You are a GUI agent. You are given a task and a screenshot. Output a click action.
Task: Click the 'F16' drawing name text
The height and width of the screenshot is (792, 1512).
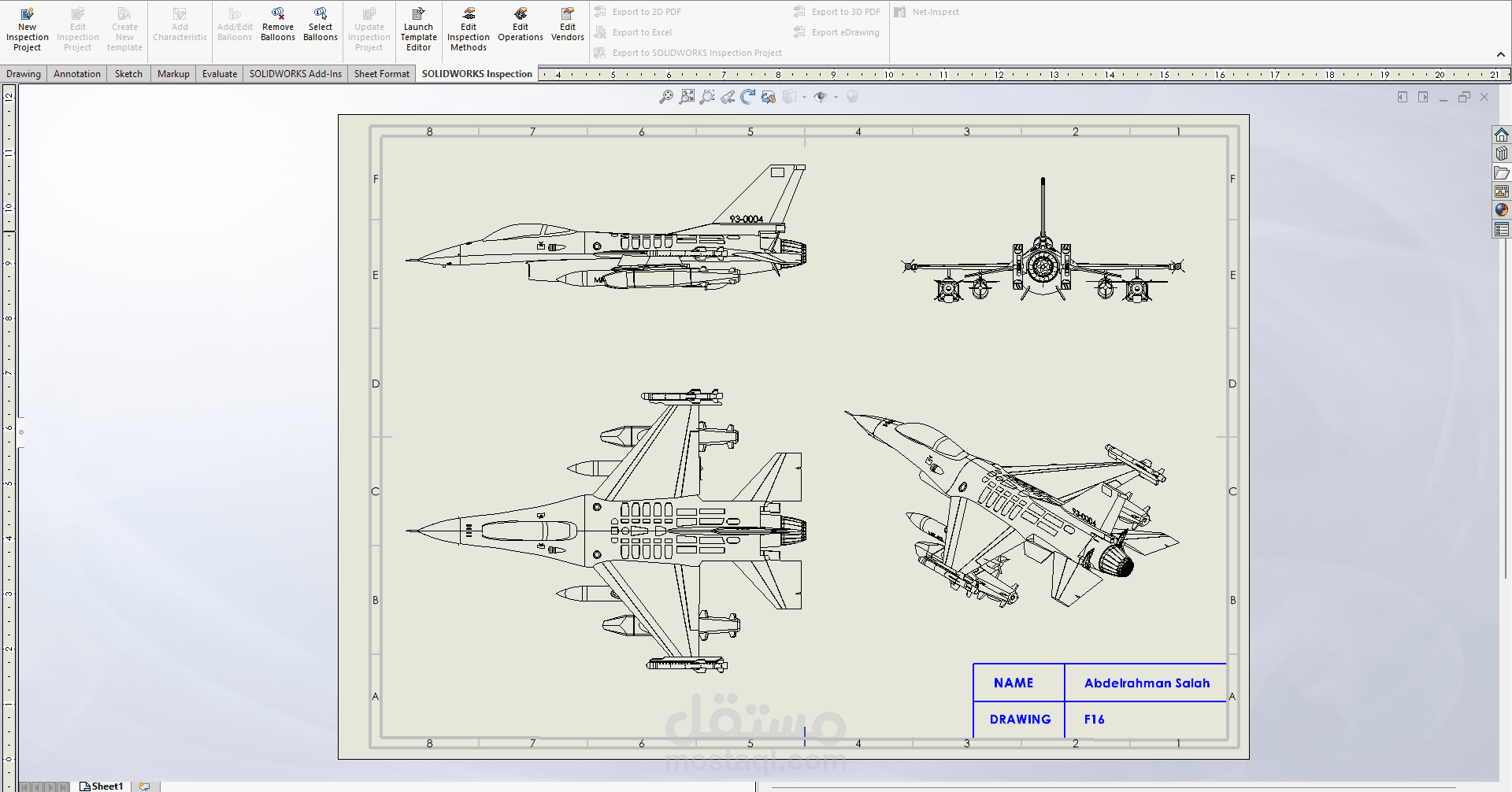1095,720
